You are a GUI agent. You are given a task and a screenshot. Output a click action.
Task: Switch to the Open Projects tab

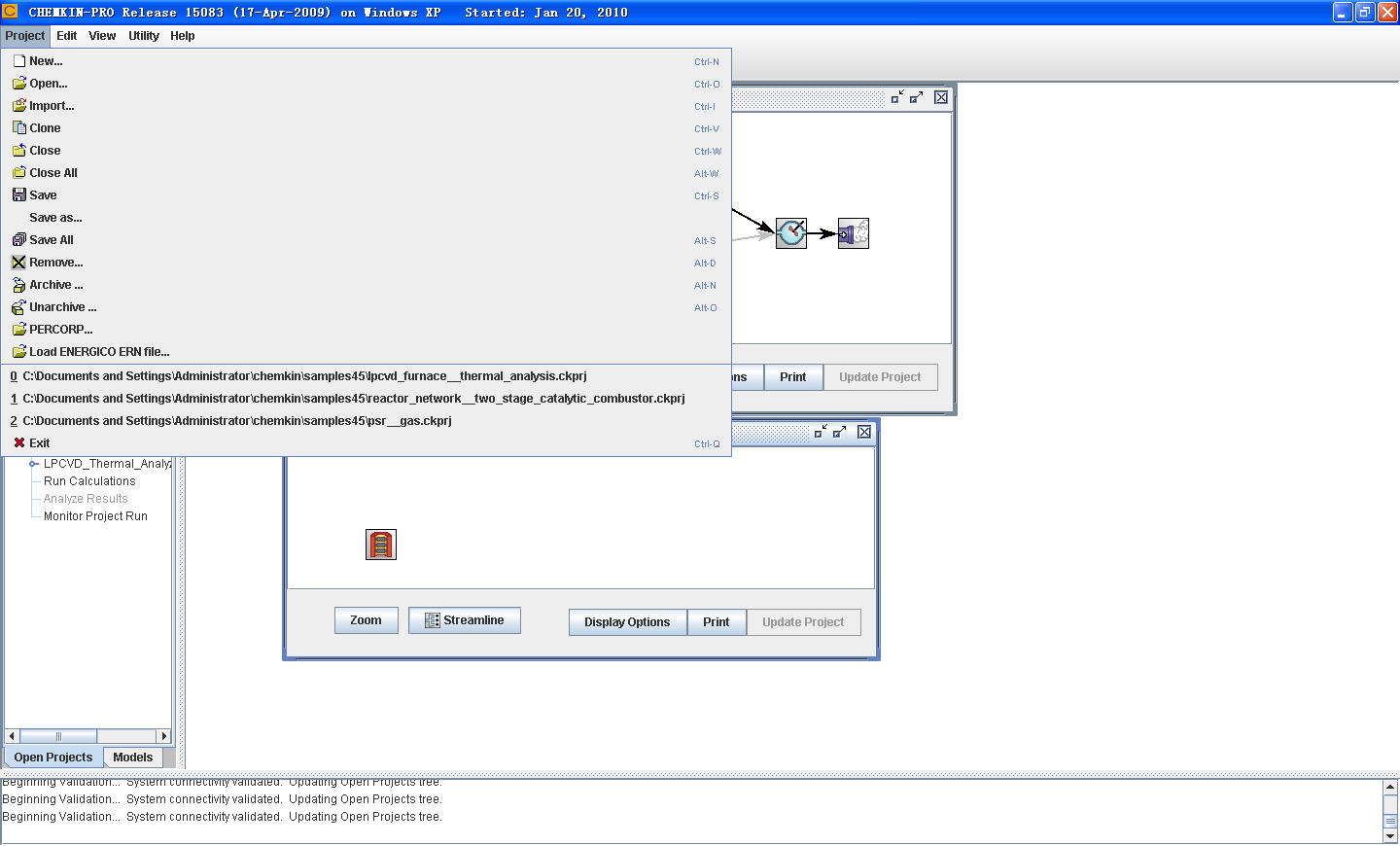(x=53, y=758)
